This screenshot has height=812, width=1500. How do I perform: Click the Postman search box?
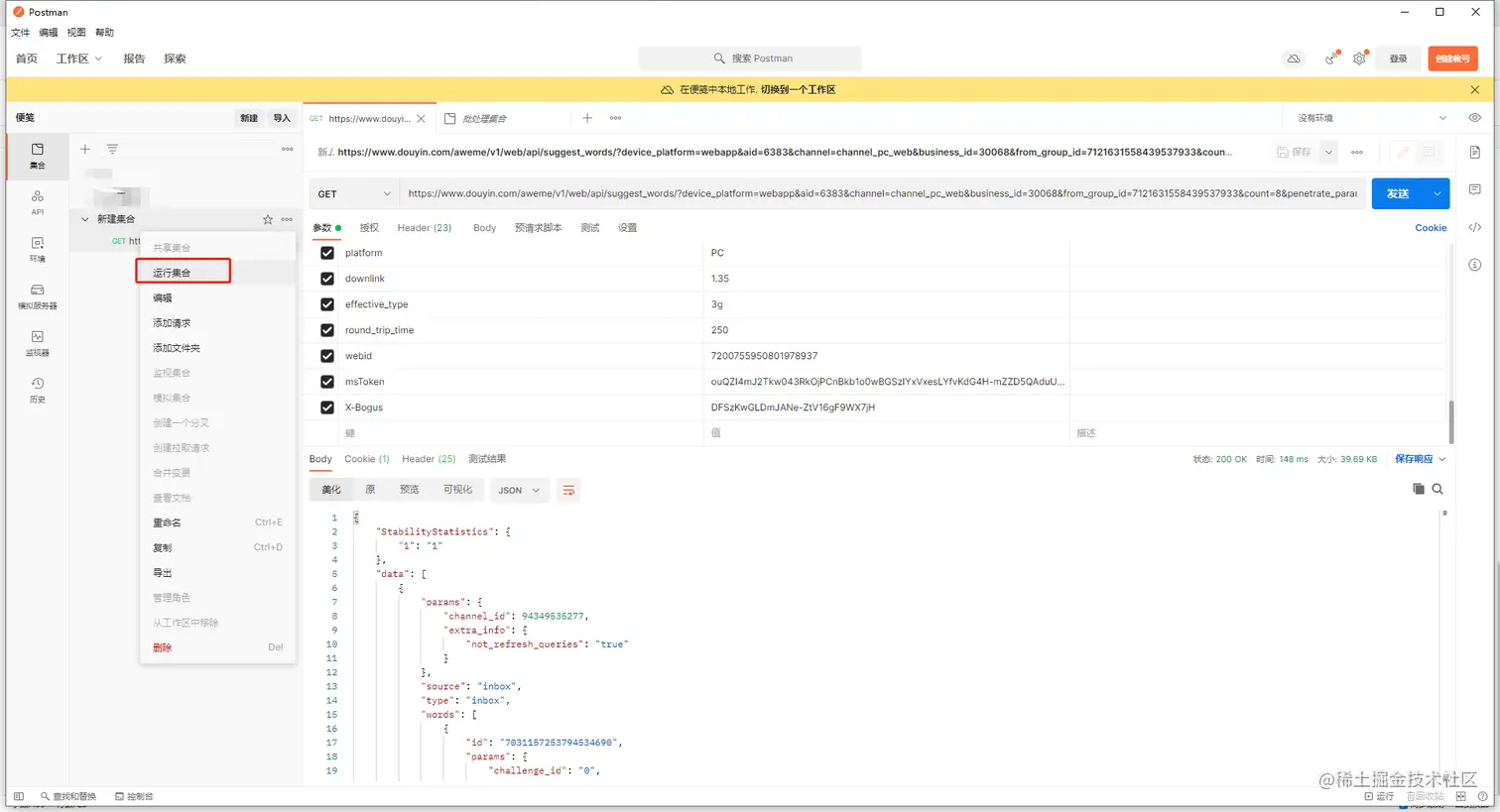pos(750,58)
